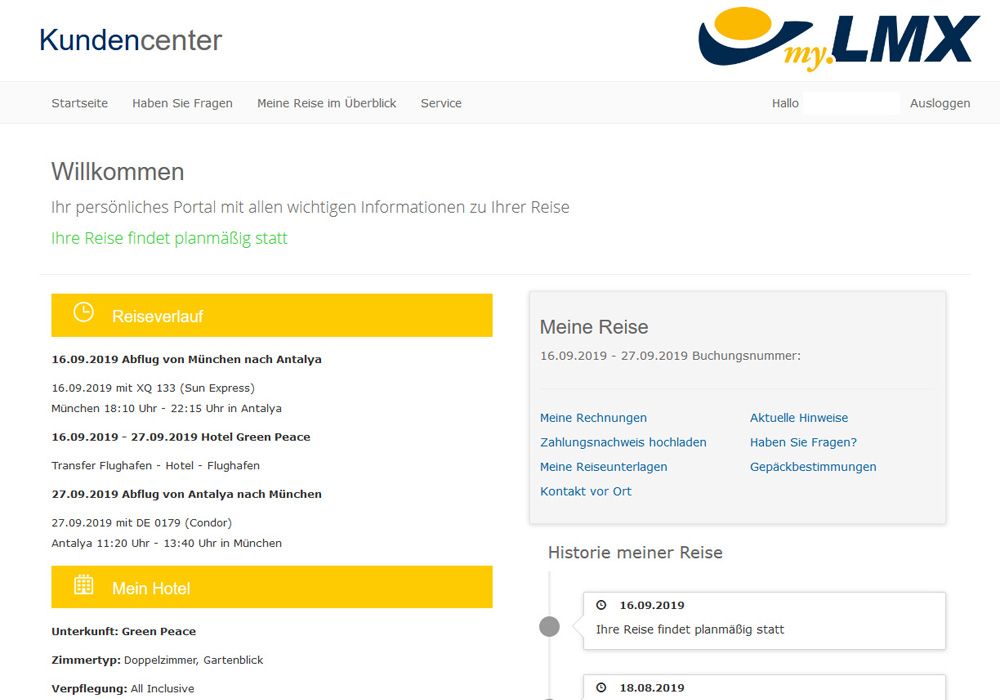Select the gray timeline marker dot
This screenshot has width=1000, height=700.
tap(549, 627)
